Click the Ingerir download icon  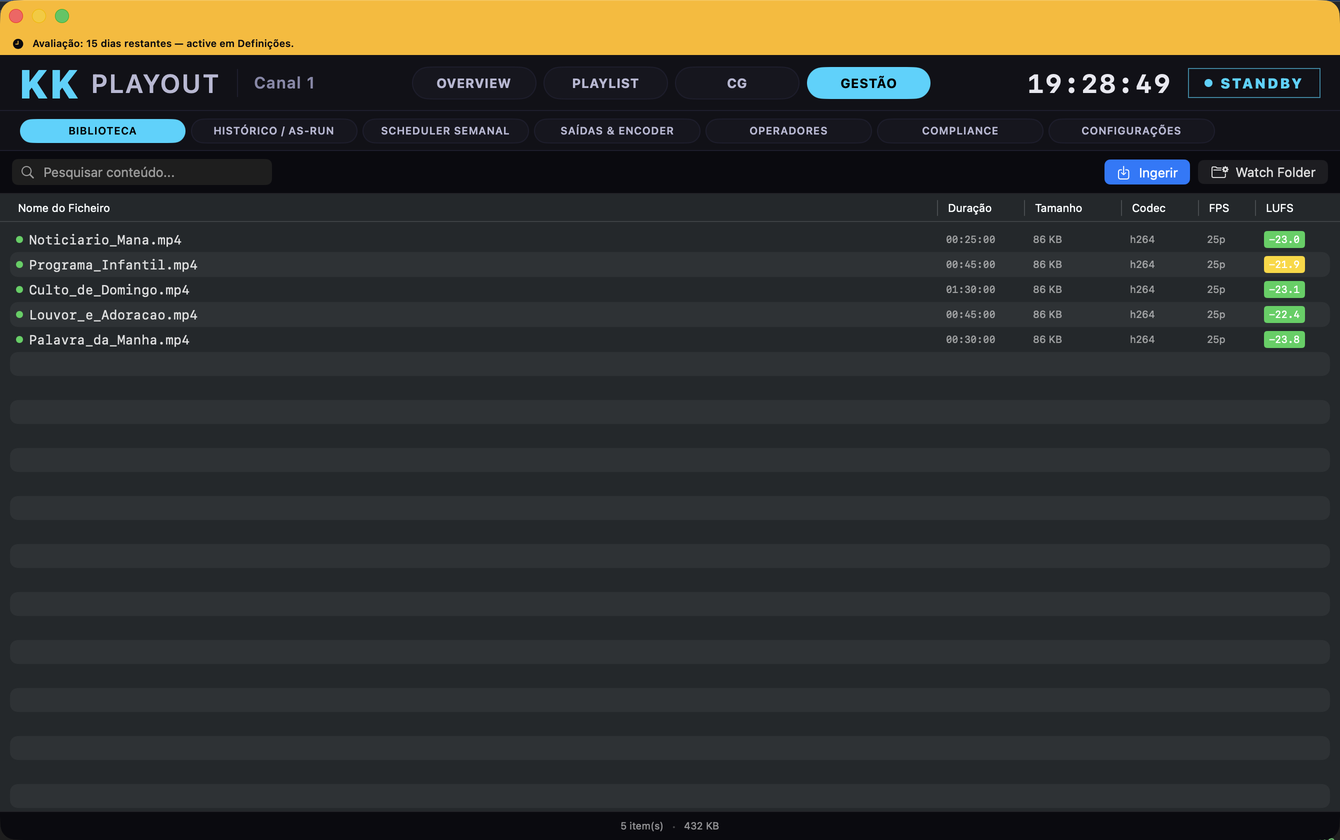click(1123, 173)
